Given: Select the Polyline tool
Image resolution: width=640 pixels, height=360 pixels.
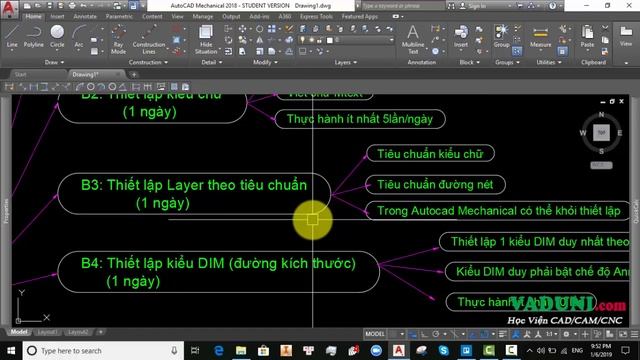Looking at the screenshot, I should pyautogui.click(x=33, y=36).
